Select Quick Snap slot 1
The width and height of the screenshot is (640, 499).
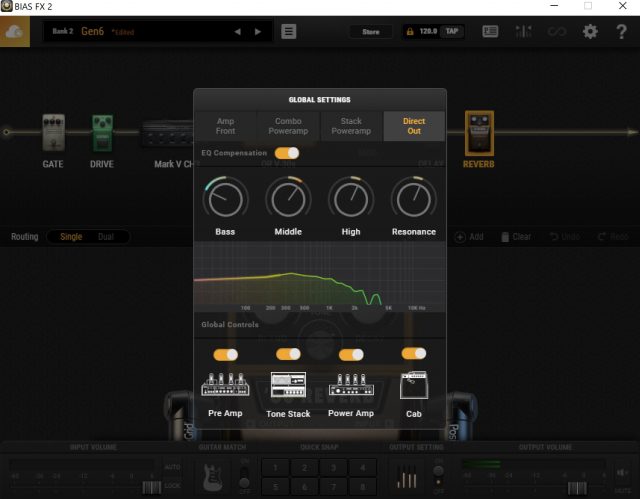pyautogui.click(x=276, y=468)
